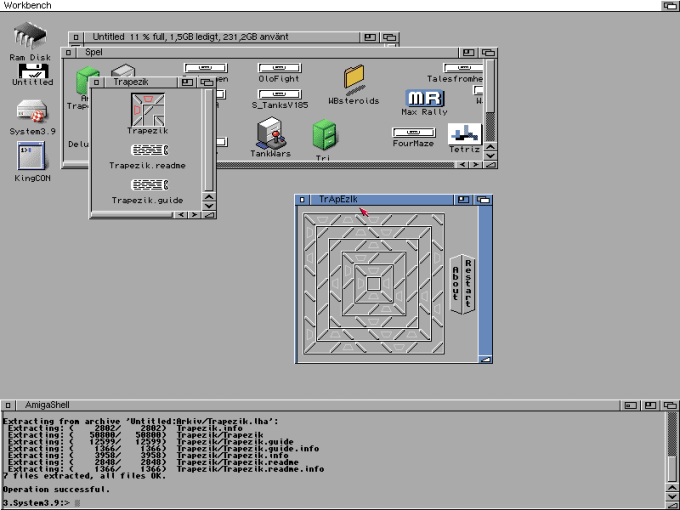
Task: Zoom the Spel window
Action: [468, 52]
